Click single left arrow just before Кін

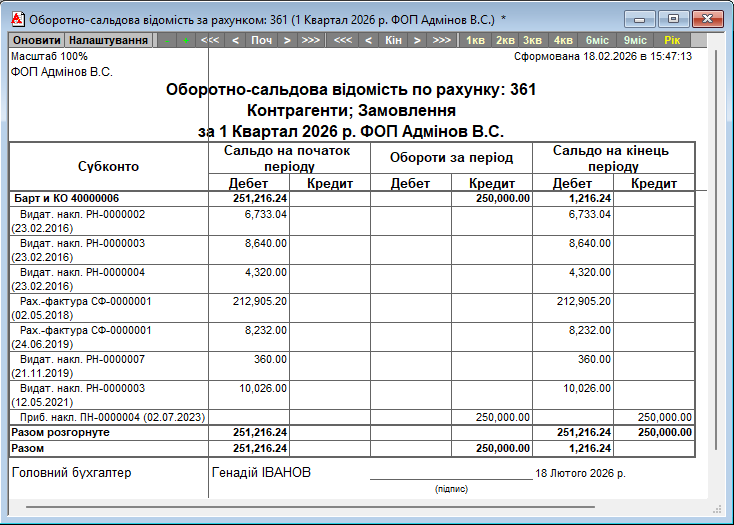368,40
